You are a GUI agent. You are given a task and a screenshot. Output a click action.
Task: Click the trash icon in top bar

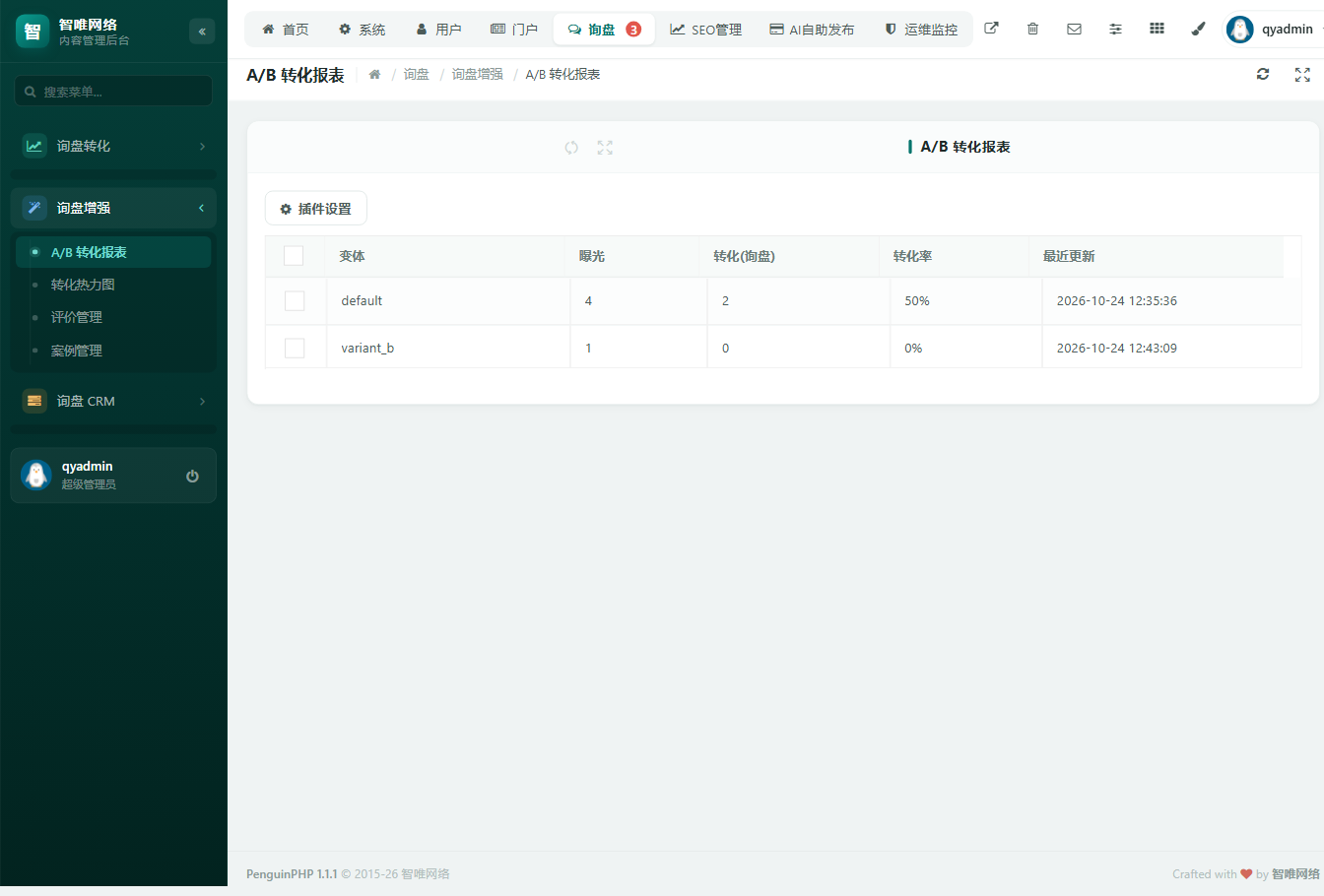1032,29
